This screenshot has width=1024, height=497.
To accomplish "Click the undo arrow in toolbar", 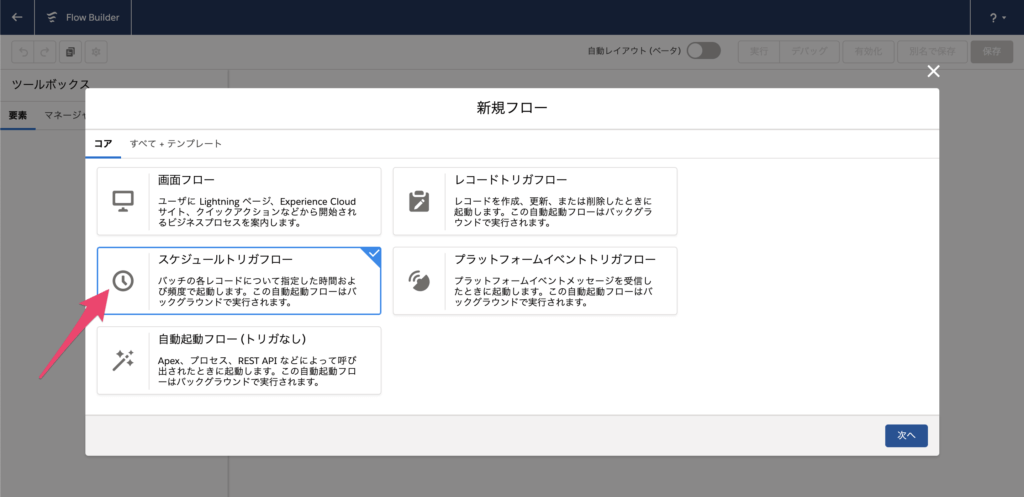I will coord(21,52).
